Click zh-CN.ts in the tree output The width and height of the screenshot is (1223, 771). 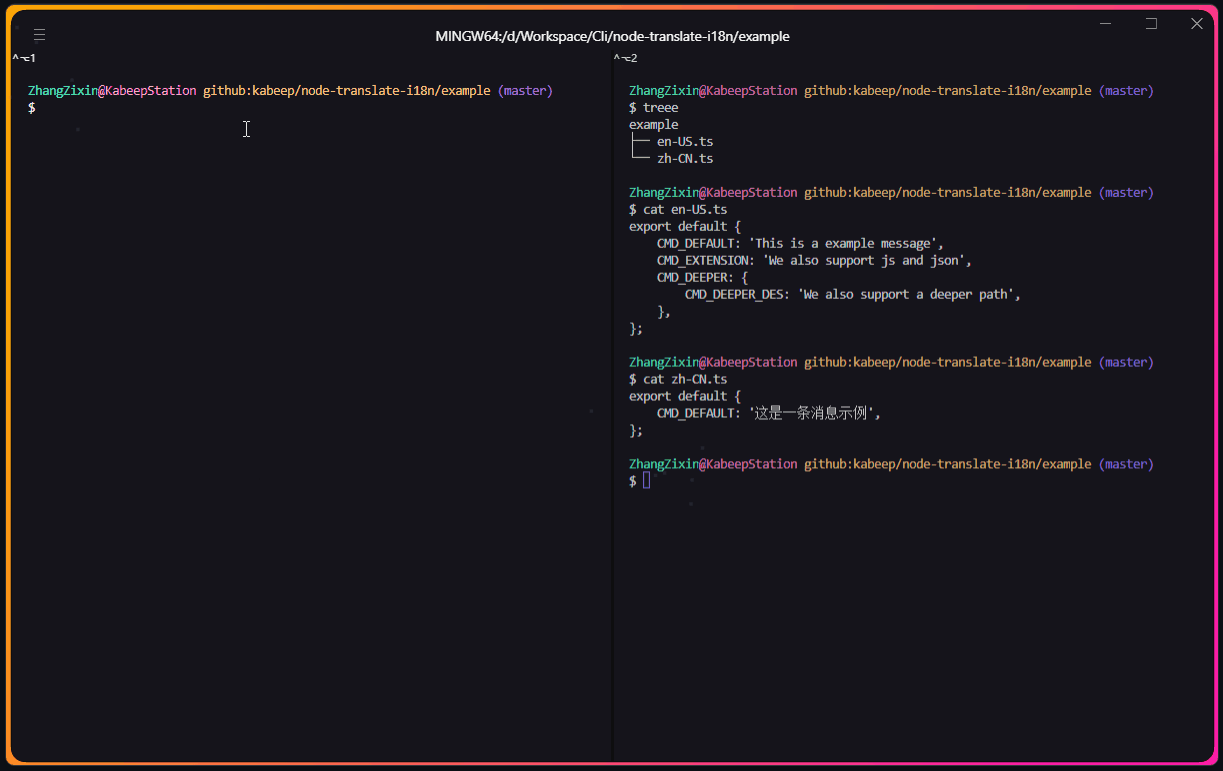click(685, 159)
